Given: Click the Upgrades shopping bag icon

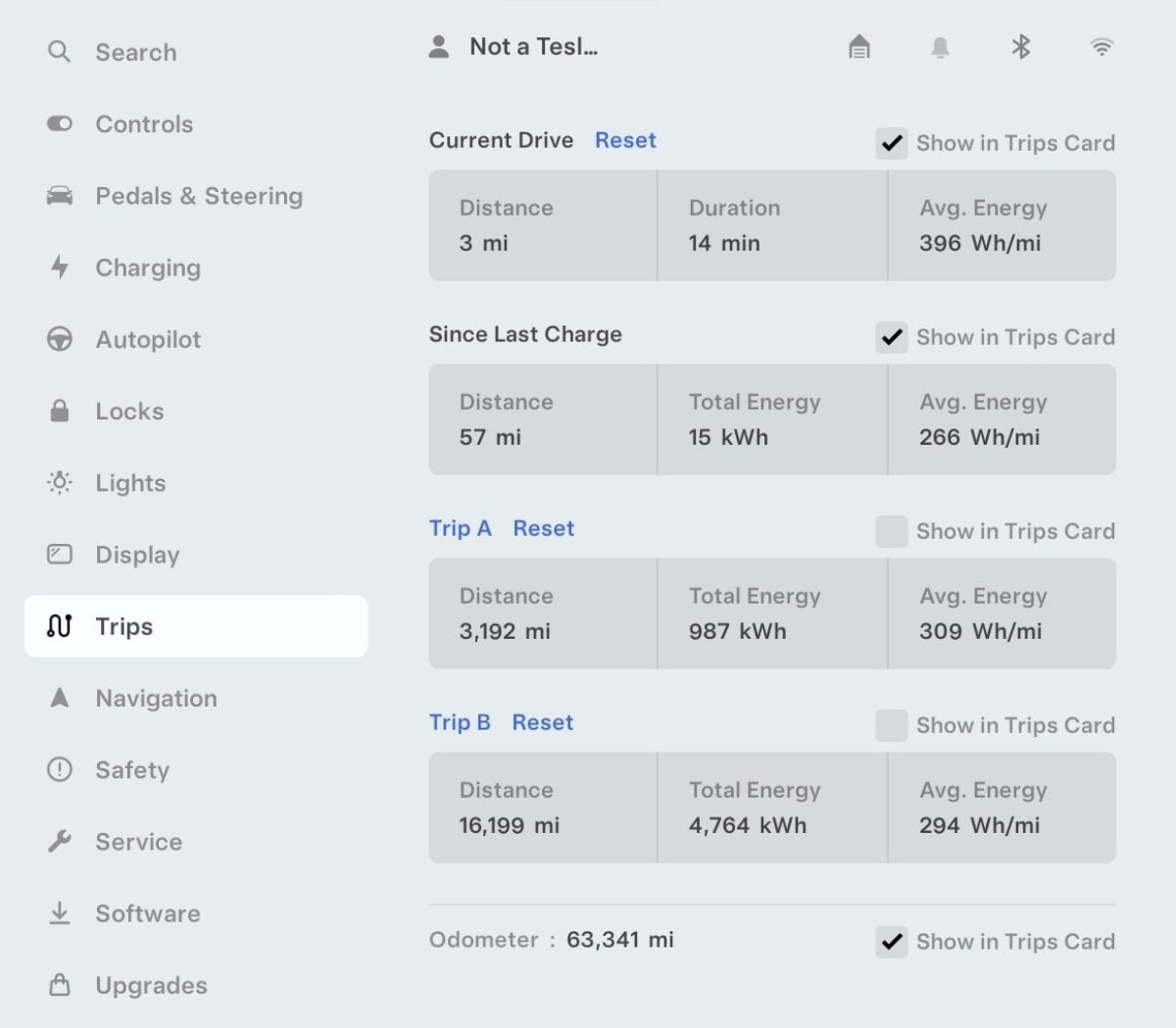Looking at the screenshot, I should point(60,984).
